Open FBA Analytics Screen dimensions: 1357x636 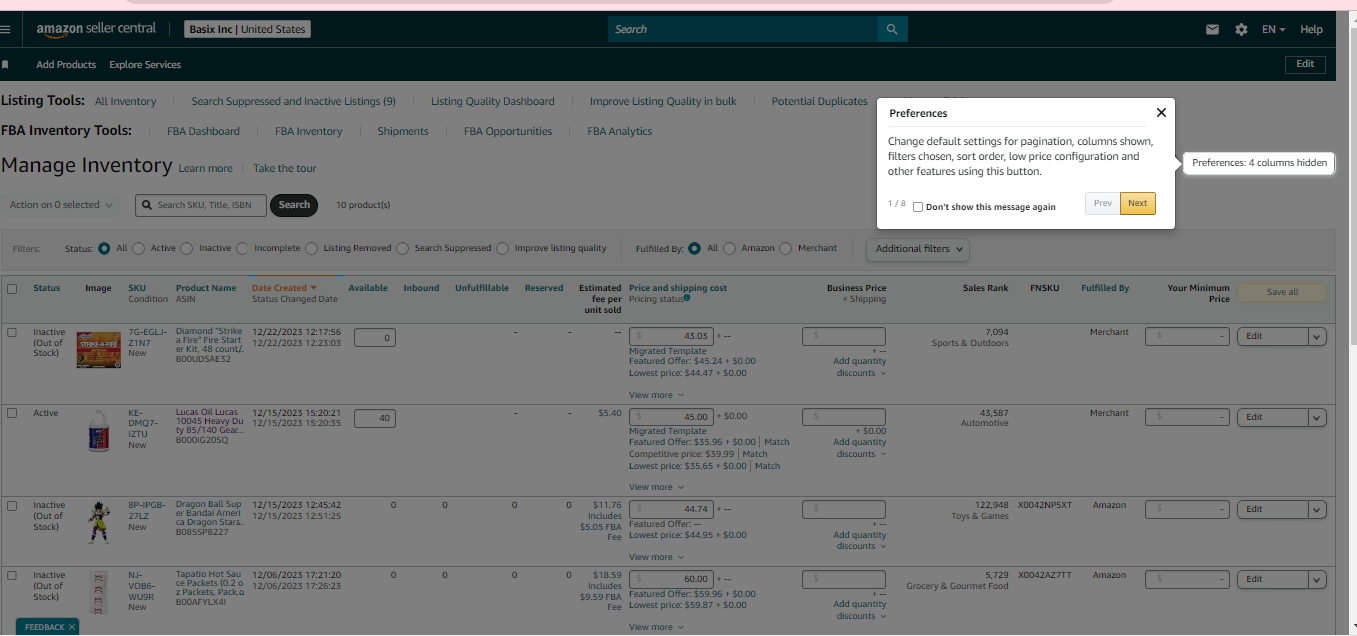619,131
